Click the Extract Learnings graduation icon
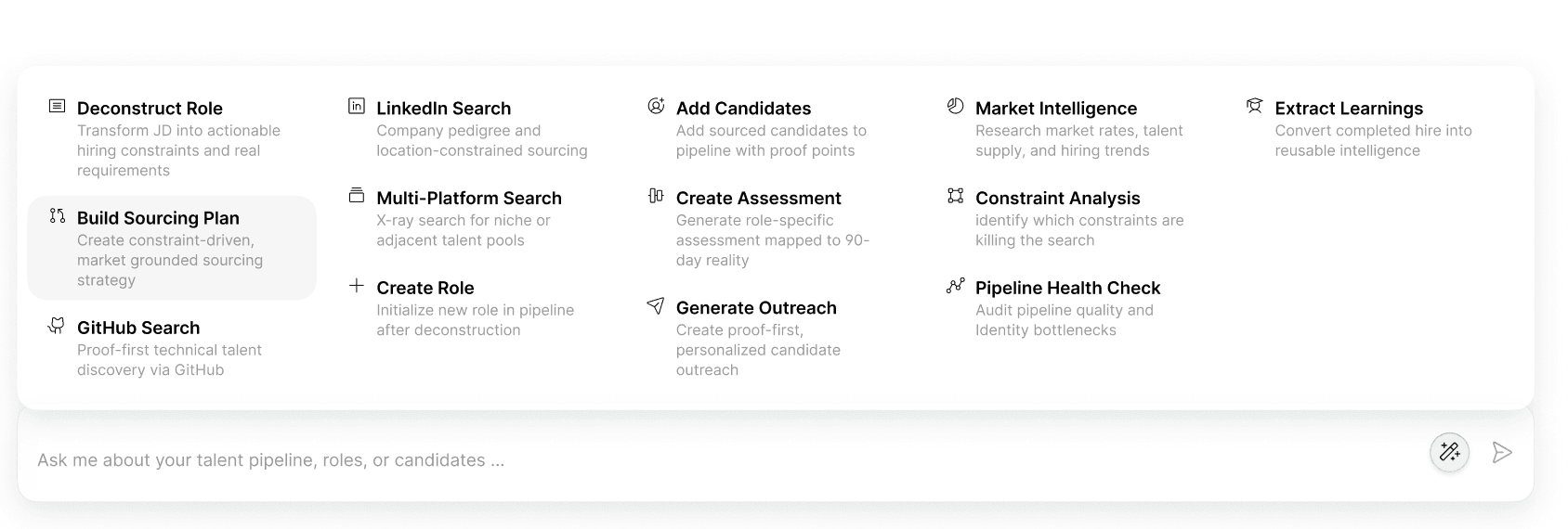Image resolution: width=1568 pixels, height=529 pixels. pyautogui.click(x=1254, y=106)
